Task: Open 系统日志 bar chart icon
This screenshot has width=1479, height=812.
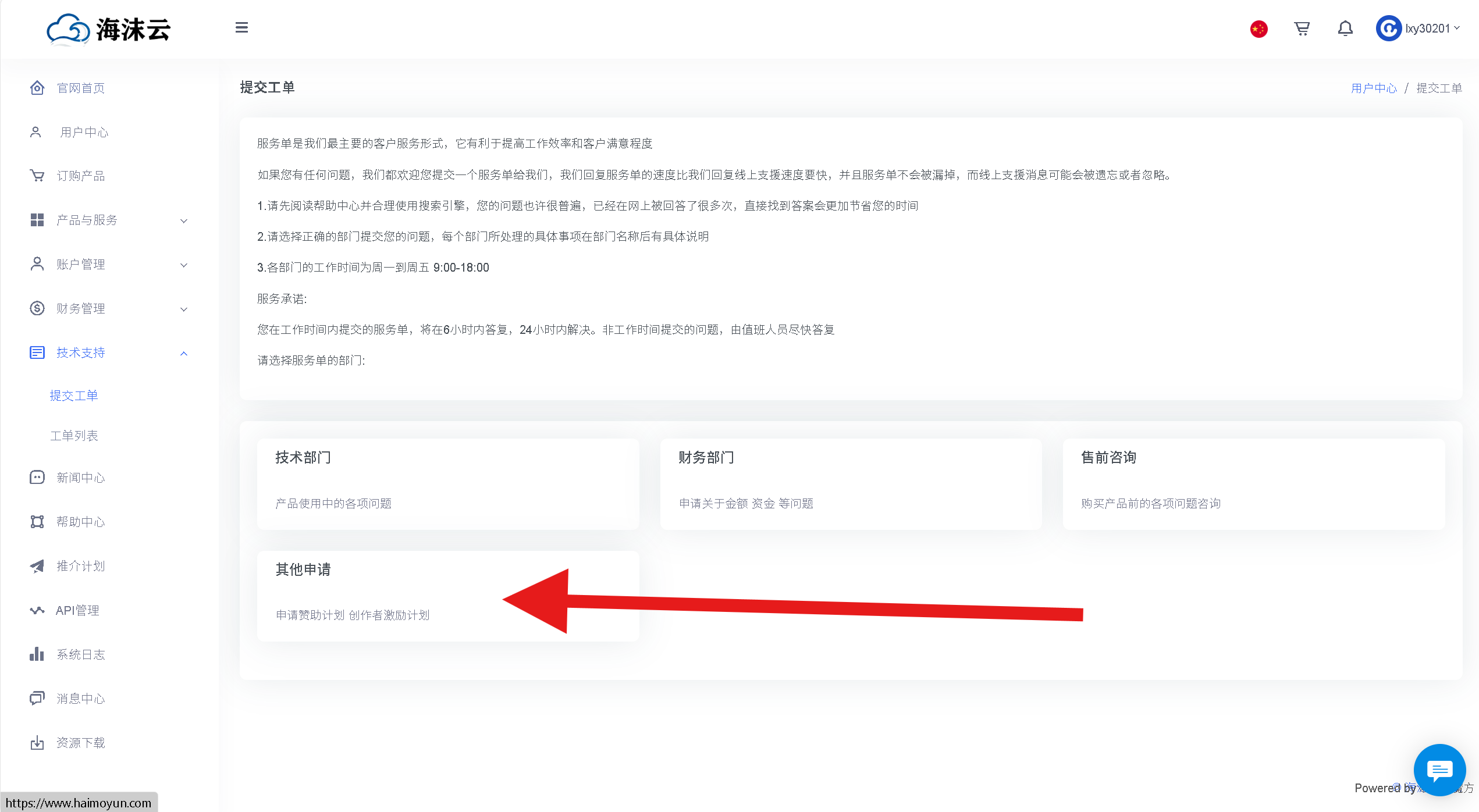Action: pyautogui.click(x=37, y=654)
